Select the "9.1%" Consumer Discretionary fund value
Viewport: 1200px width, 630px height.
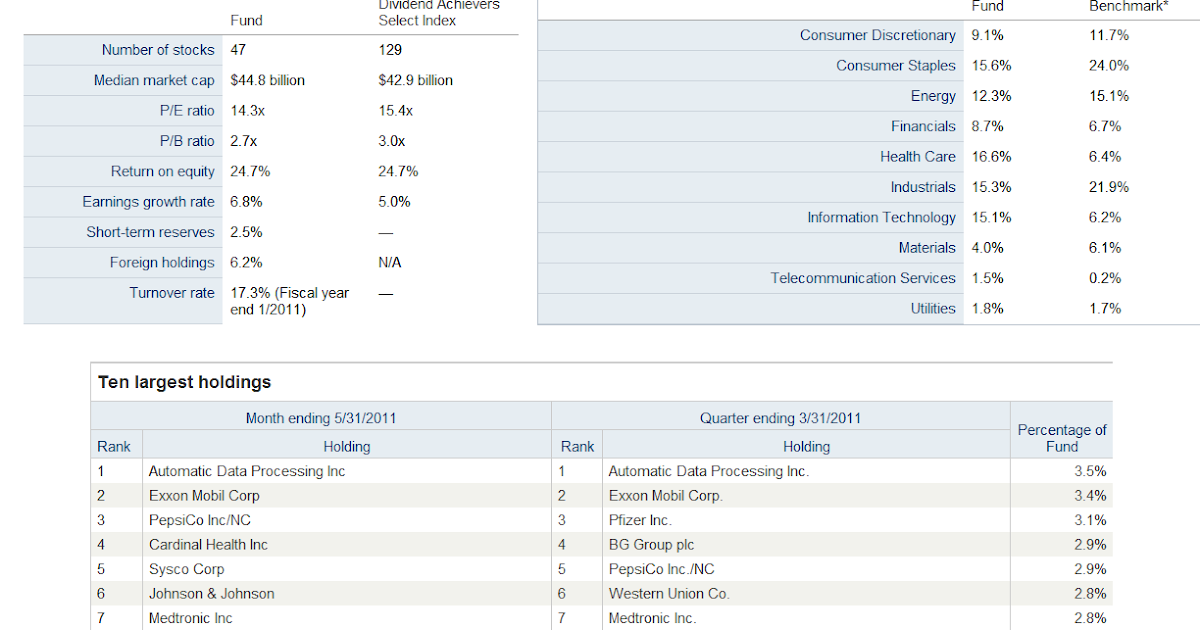coord(987,35)
